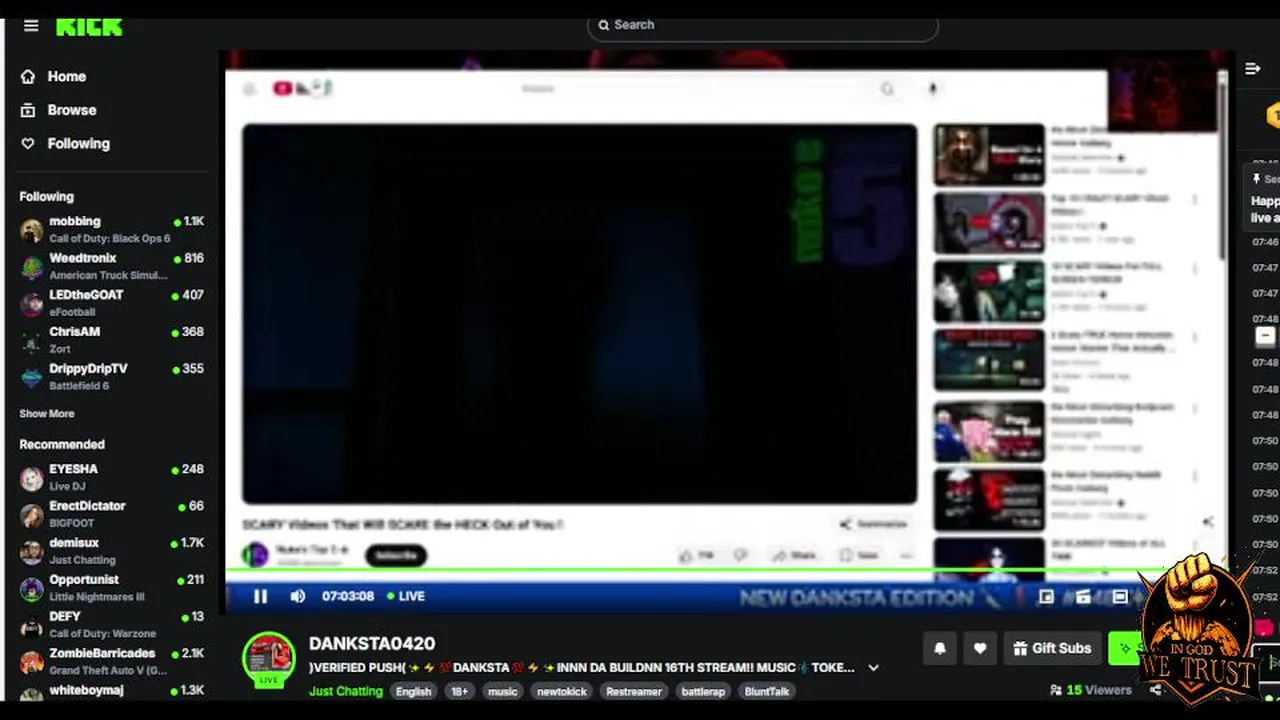Open ChrisAM channel in sidebar
The width and height of the screenshot is (1280, 720).
click(x=112, y=341)
